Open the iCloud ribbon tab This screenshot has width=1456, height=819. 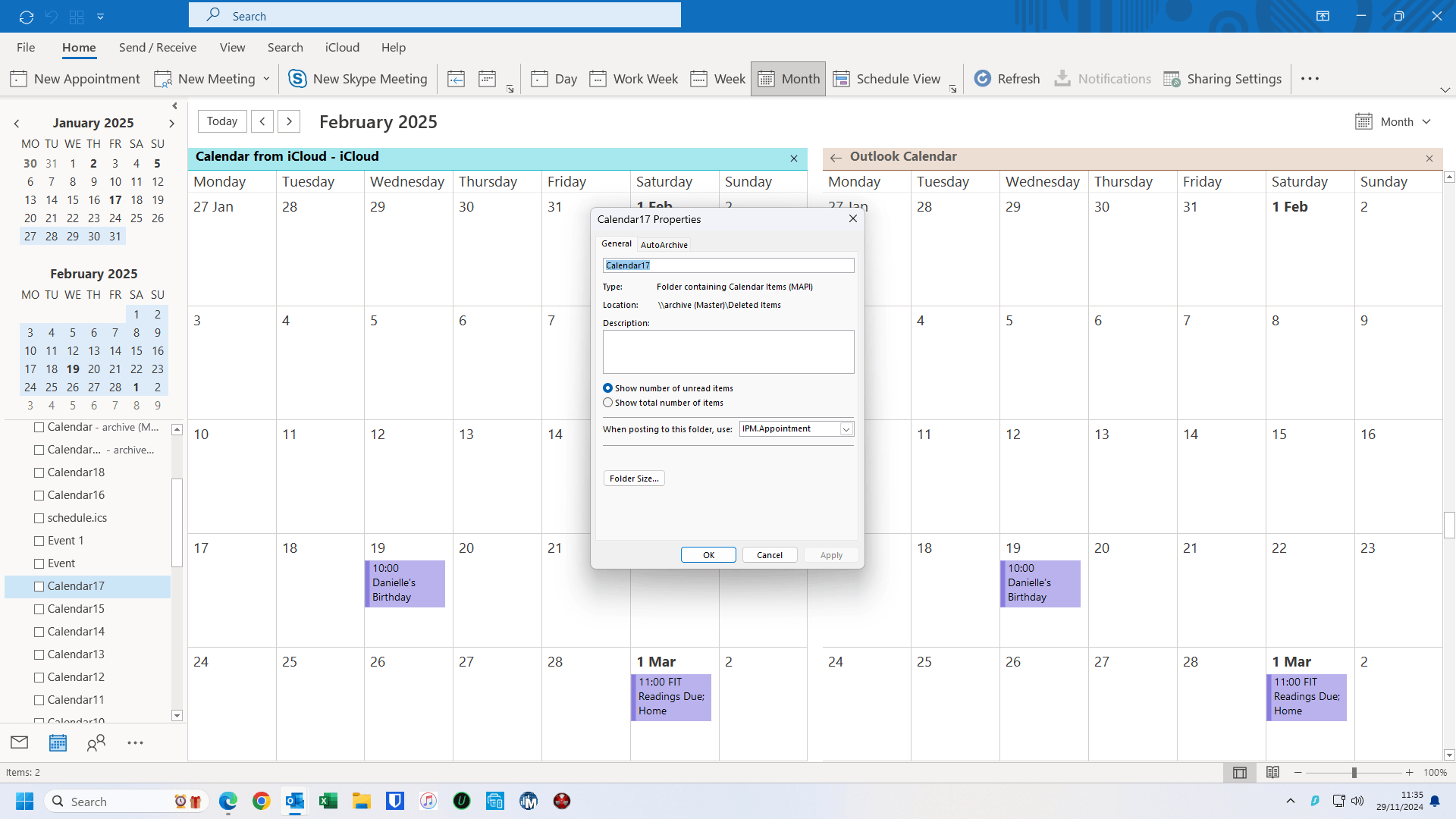point(342,47)
